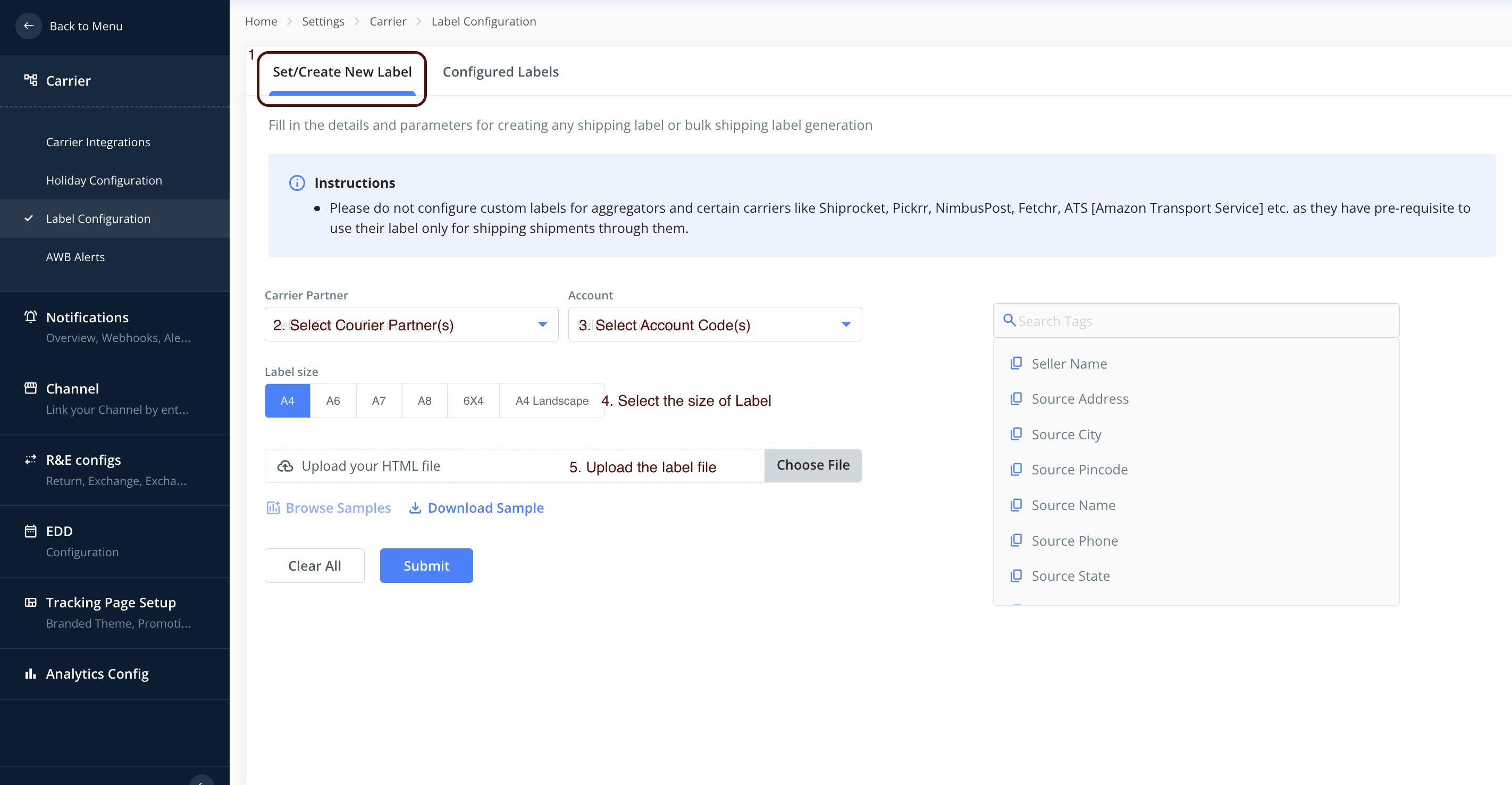Choose the 6X4 label size
1512x785 pixels.
(x=473, y=401)
